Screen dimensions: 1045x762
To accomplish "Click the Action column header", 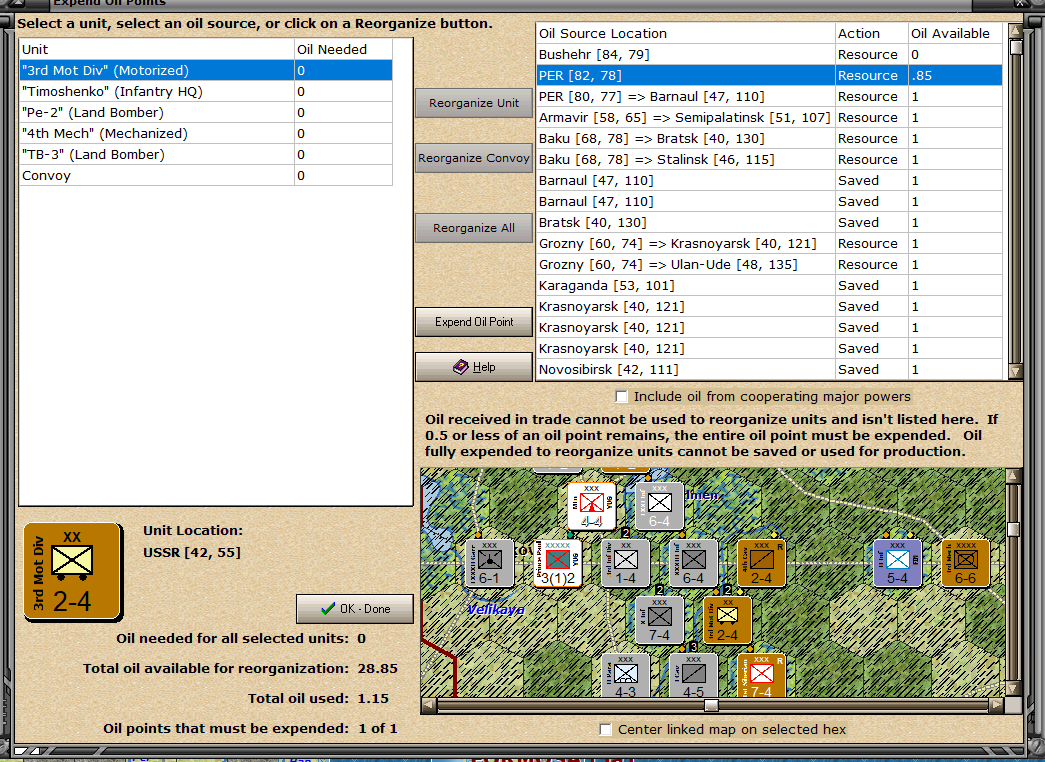I will [x=872, y=33].
